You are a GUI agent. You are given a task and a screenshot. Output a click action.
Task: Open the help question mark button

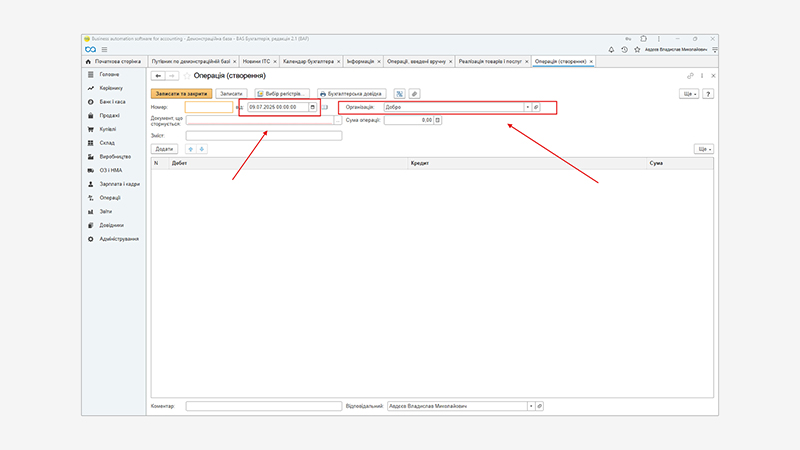(708, 94)
